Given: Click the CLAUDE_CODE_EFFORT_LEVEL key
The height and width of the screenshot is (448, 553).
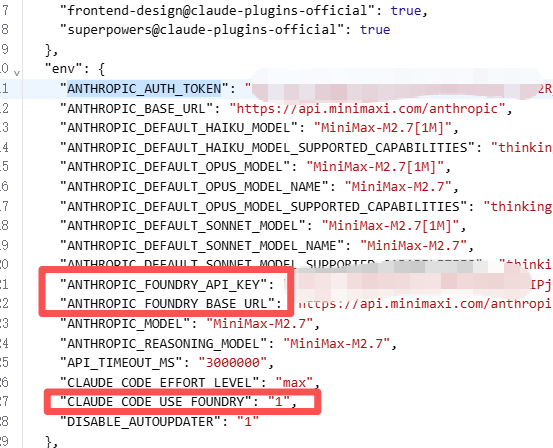Looking at the screenshot, I should [159, 382].
